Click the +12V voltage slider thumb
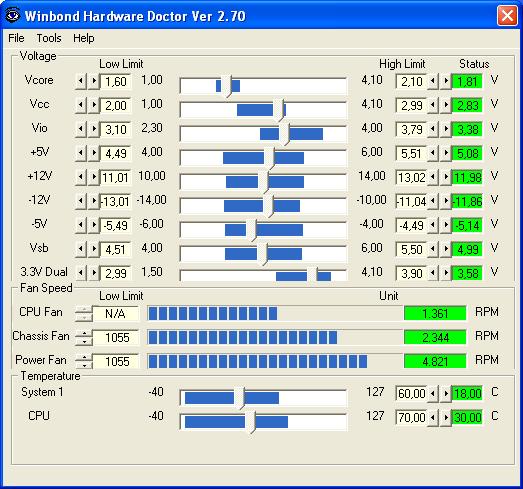Image resolution: width=523 pixels, height=489 pixels. click(x=263, y=182)
